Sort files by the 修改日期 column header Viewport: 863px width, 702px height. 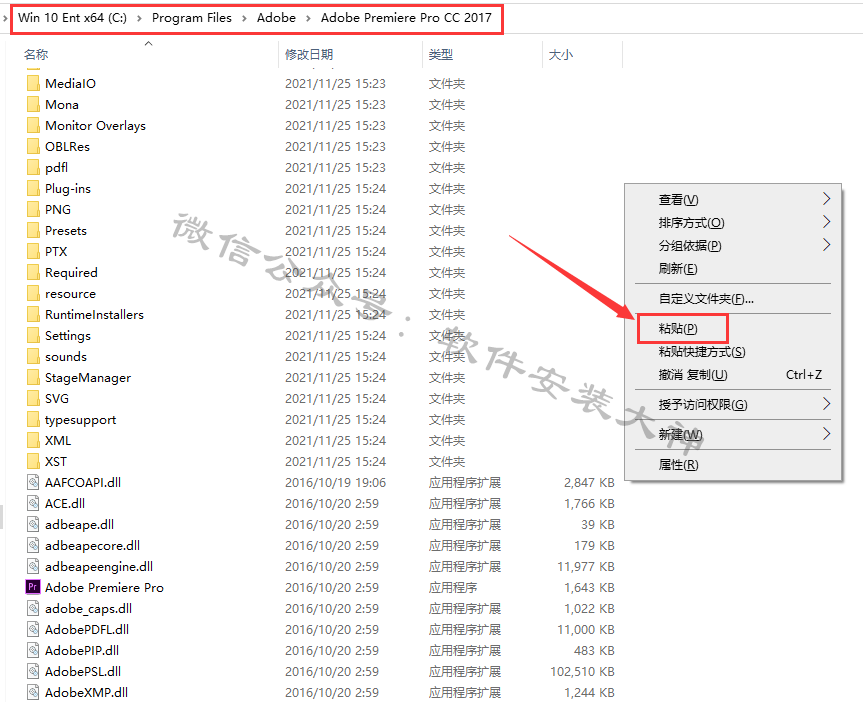pyautogui.click(x=309, y=55)
